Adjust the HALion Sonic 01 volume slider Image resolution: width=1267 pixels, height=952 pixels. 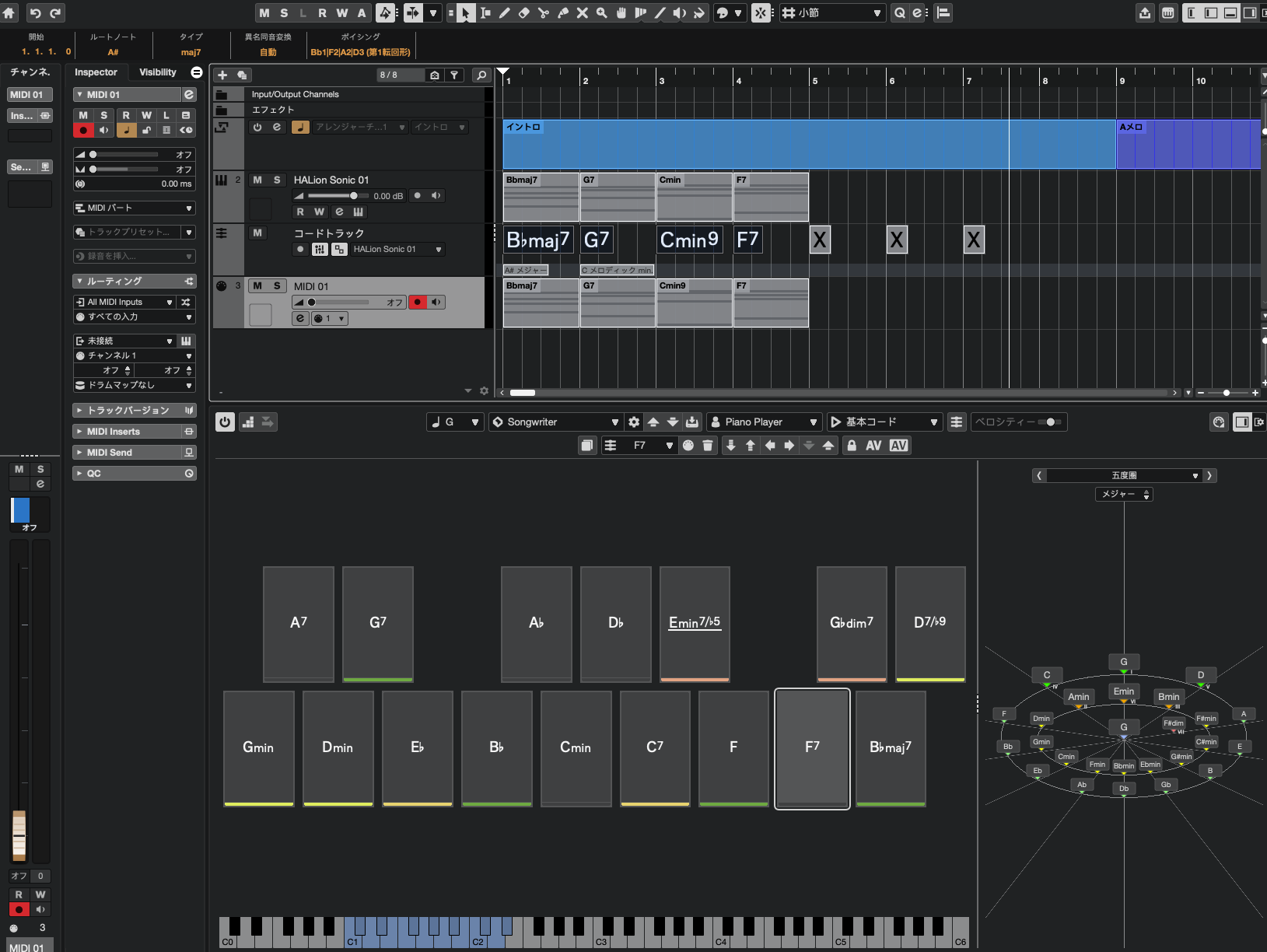[353, 196]
